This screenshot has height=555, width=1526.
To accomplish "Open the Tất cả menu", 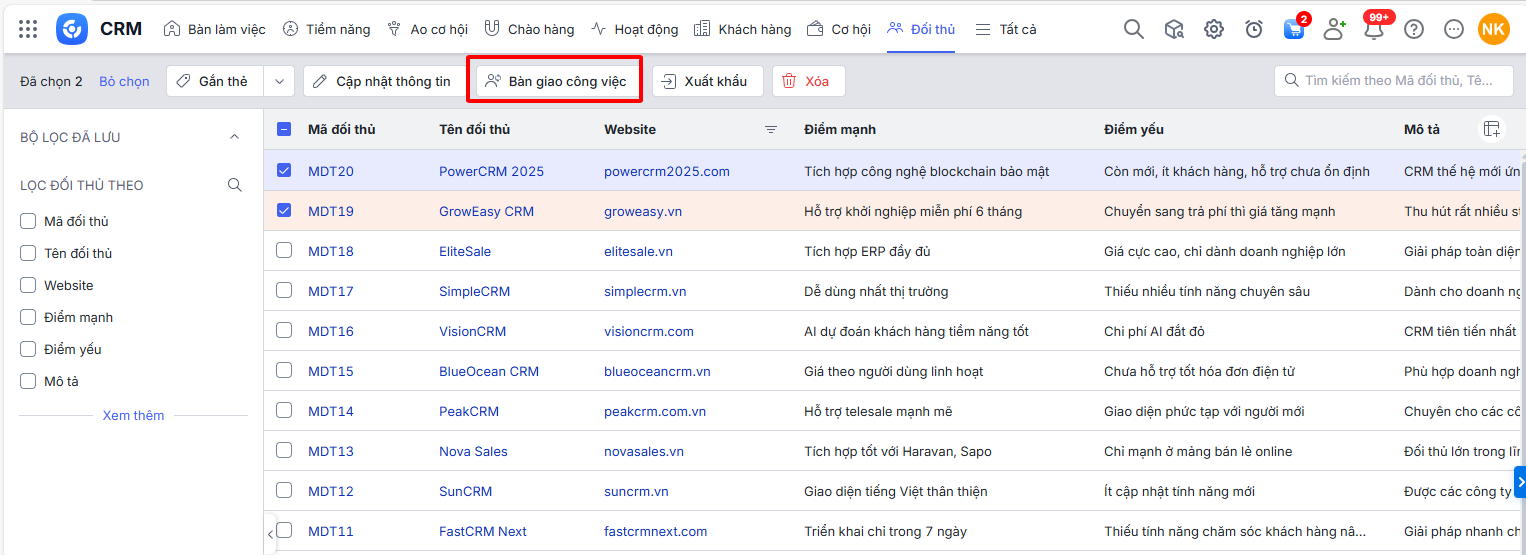I will tap(1005, 29).
